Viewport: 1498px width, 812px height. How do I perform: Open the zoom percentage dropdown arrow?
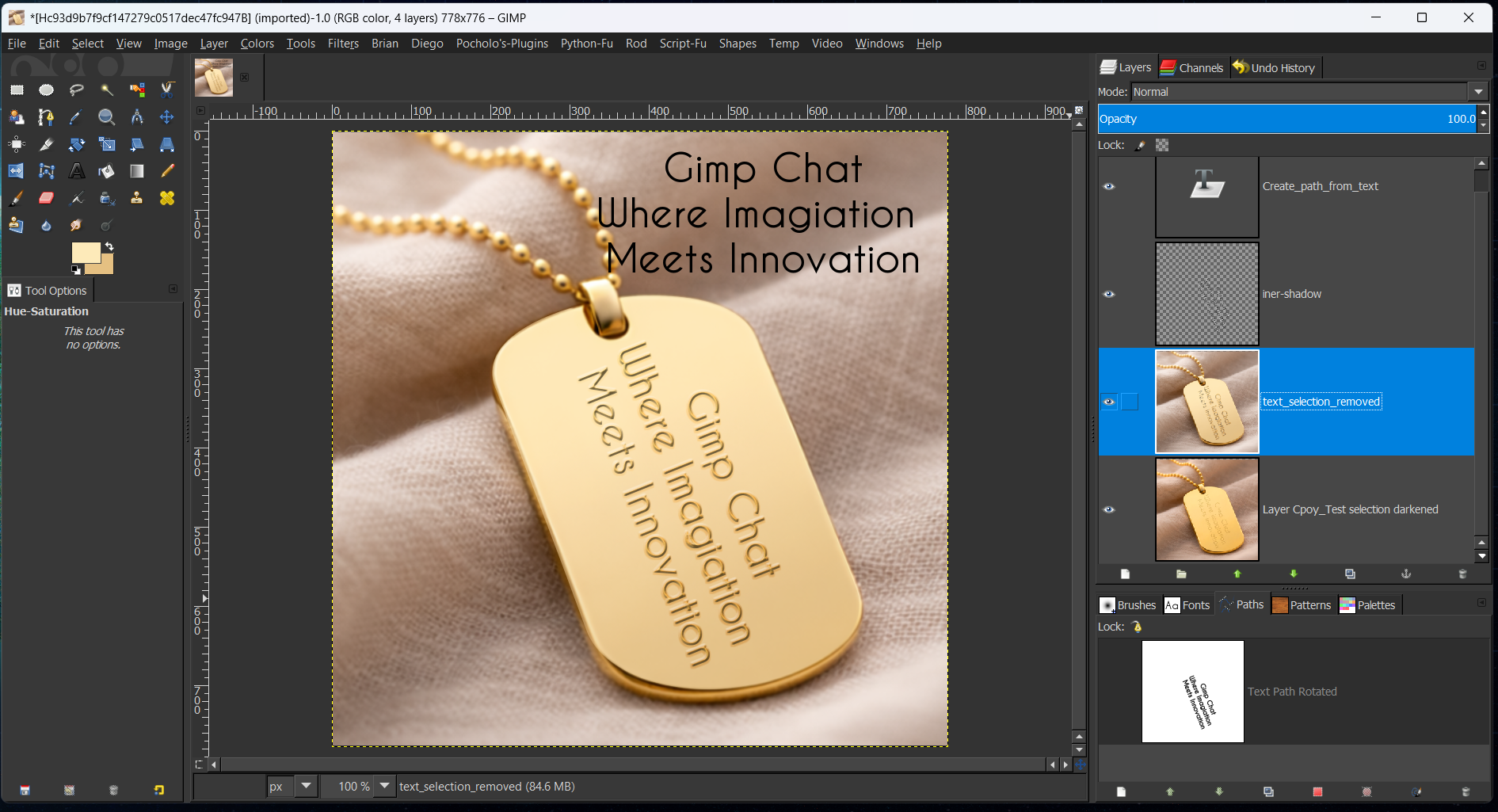point(384,786)
